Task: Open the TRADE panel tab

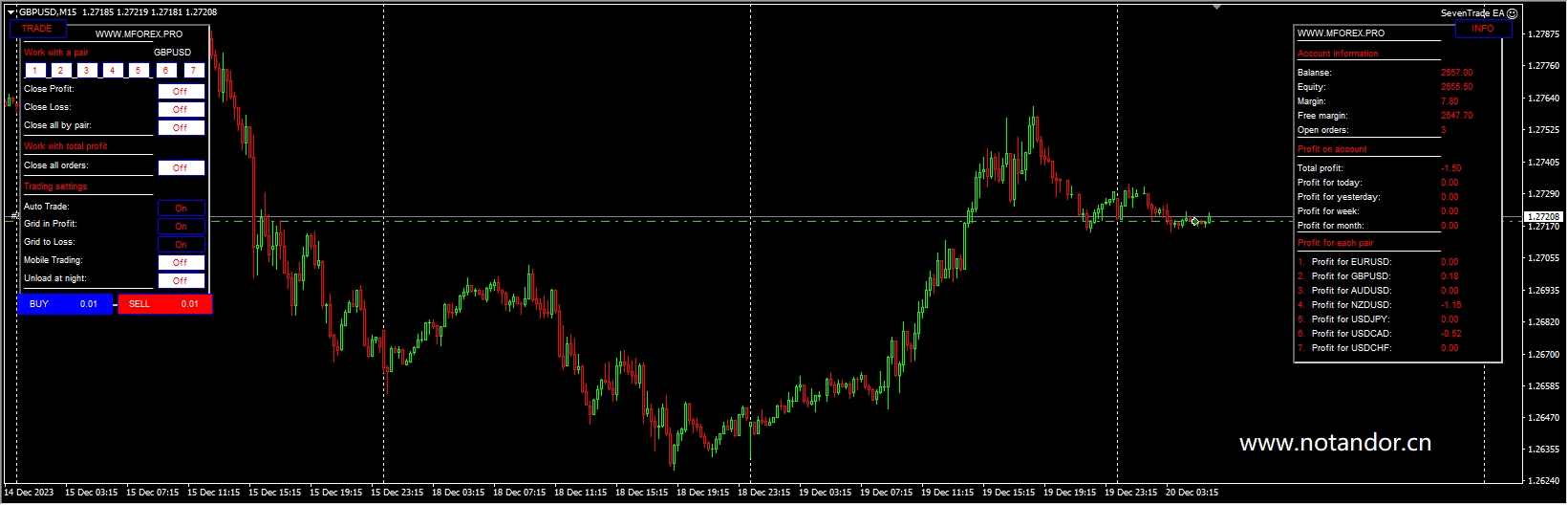Action: pos(37,29)
